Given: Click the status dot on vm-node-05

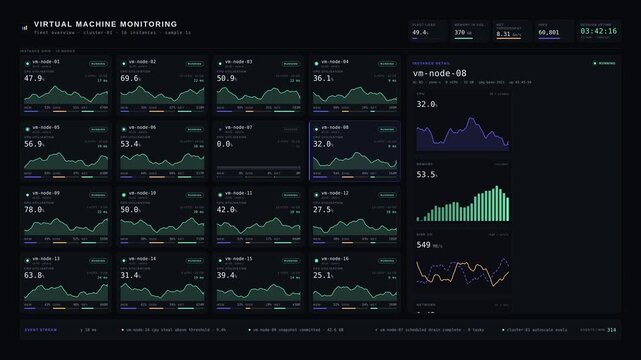Looking at the screenshot, I should pos(27,130).
